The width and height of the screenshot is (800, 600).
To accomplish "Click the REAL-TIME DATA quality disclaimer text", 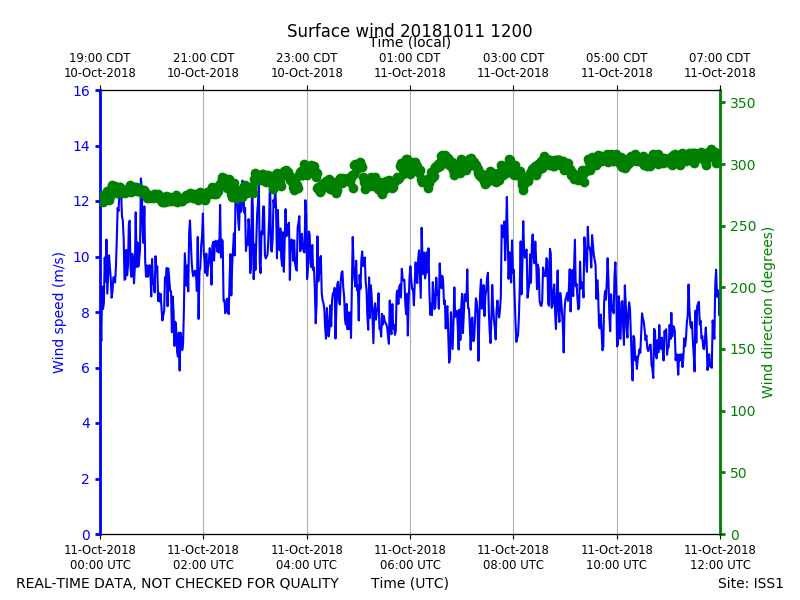I will [178, 583].
